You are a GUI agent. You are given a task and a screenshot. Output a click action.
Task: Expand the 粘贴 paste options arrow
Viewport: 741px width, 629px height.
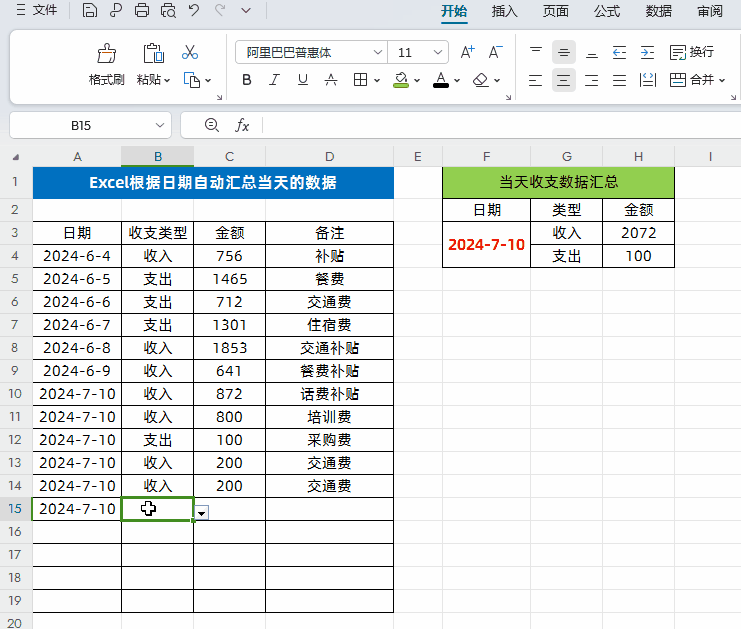click(x=167, y=80)
